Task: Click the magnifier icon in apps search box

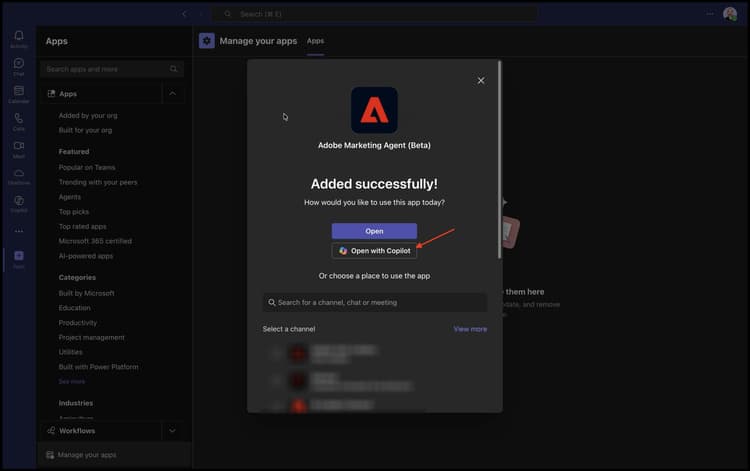Action: 173,69
